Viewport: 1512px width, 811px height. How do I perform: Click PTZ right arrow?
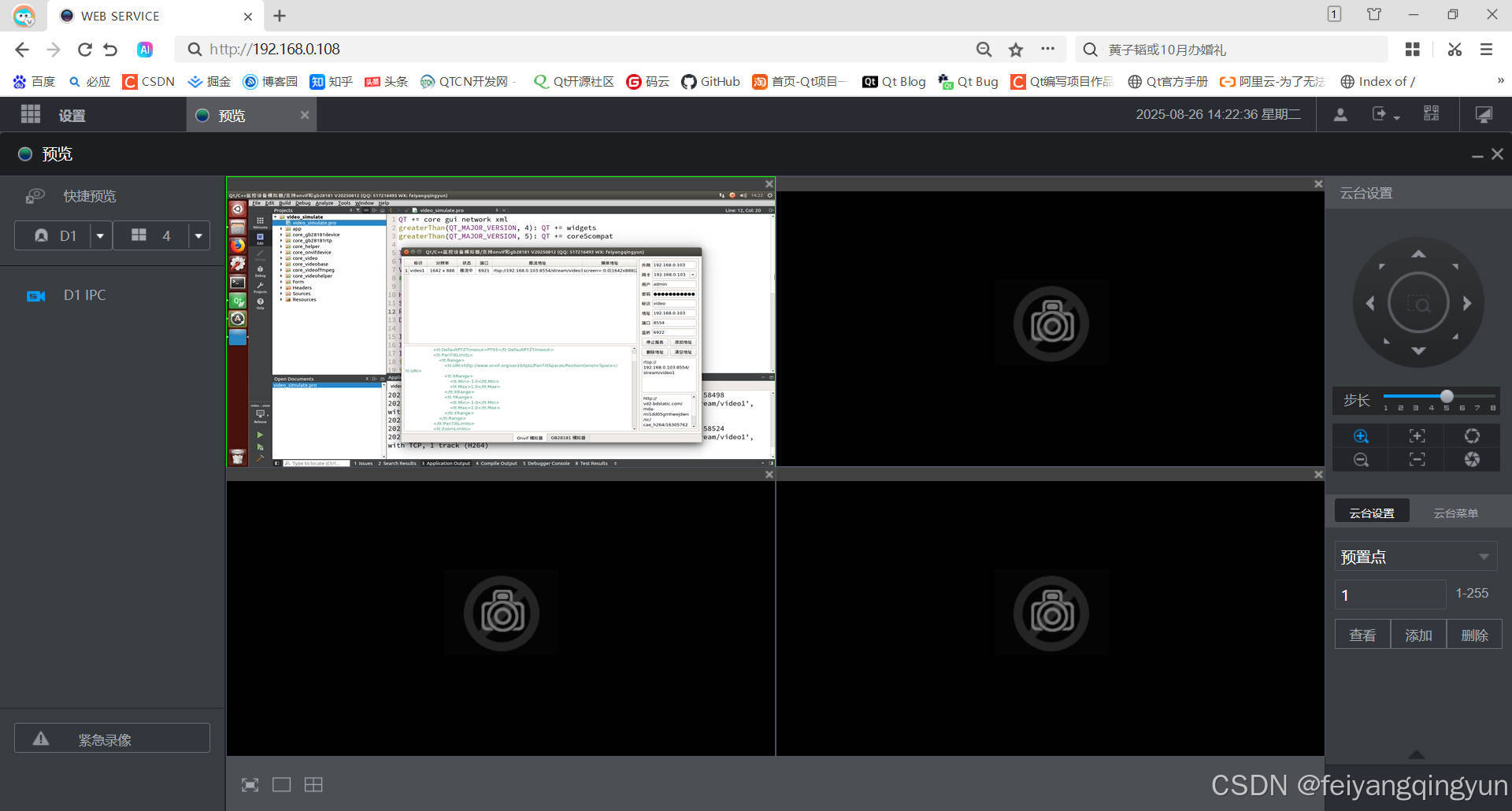(x=1466, y=303)
